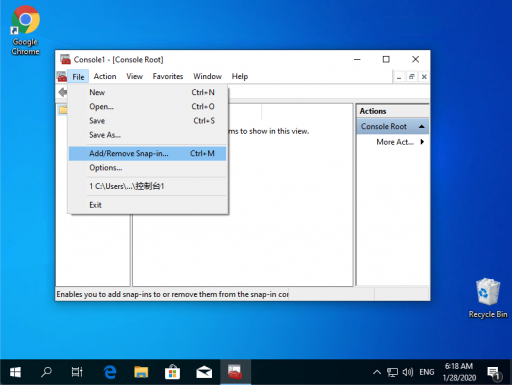The width and height of the screenshot is (512, 385).
Task: Click the MMC console taskbar button
Action: 235,372
